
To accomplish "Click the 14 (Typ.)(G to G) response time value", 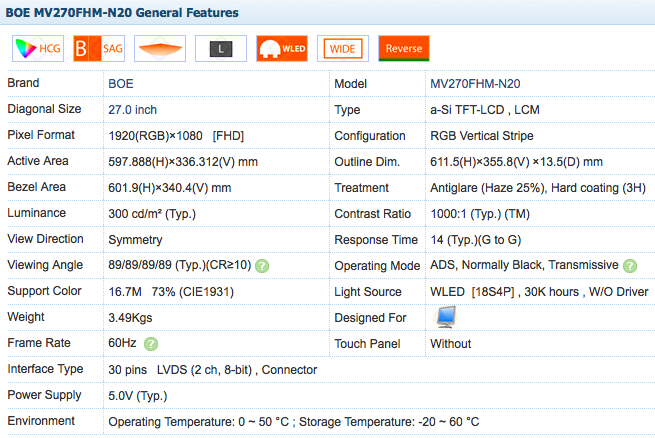I will tap(476, 240).
